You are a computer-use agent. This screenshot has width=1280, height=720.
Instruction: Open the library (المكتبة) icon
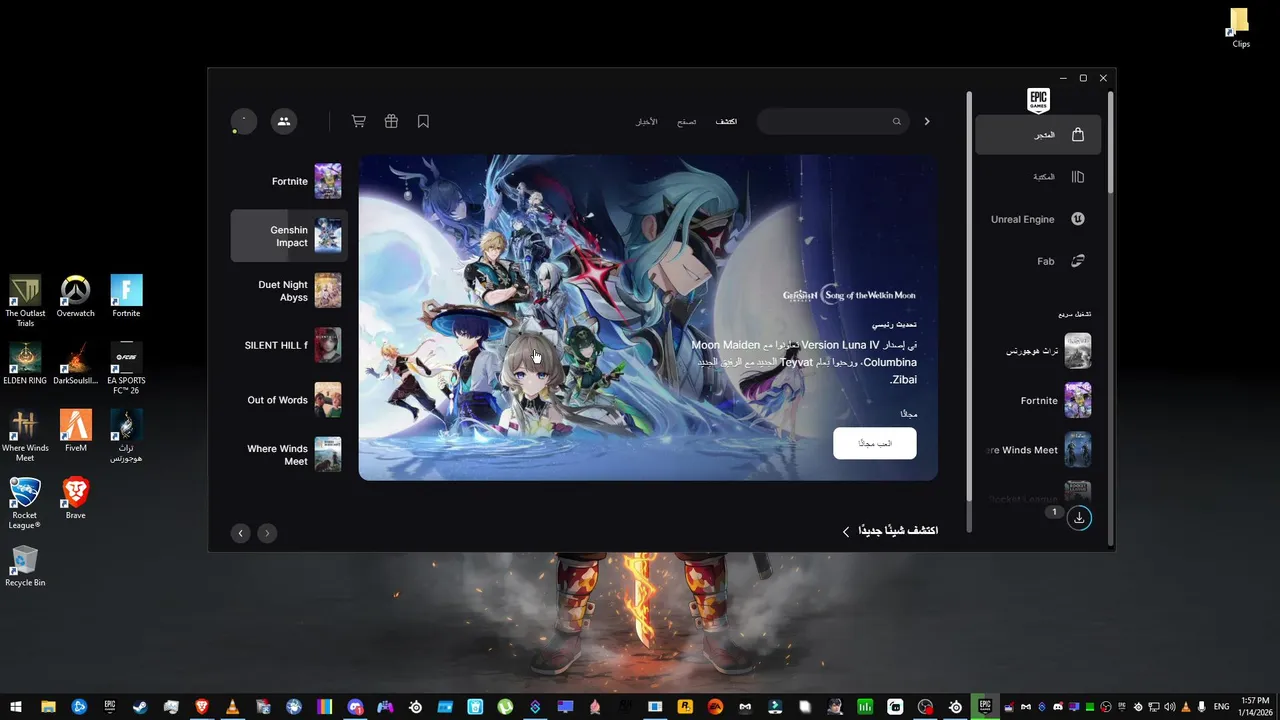click(1078, 177)
